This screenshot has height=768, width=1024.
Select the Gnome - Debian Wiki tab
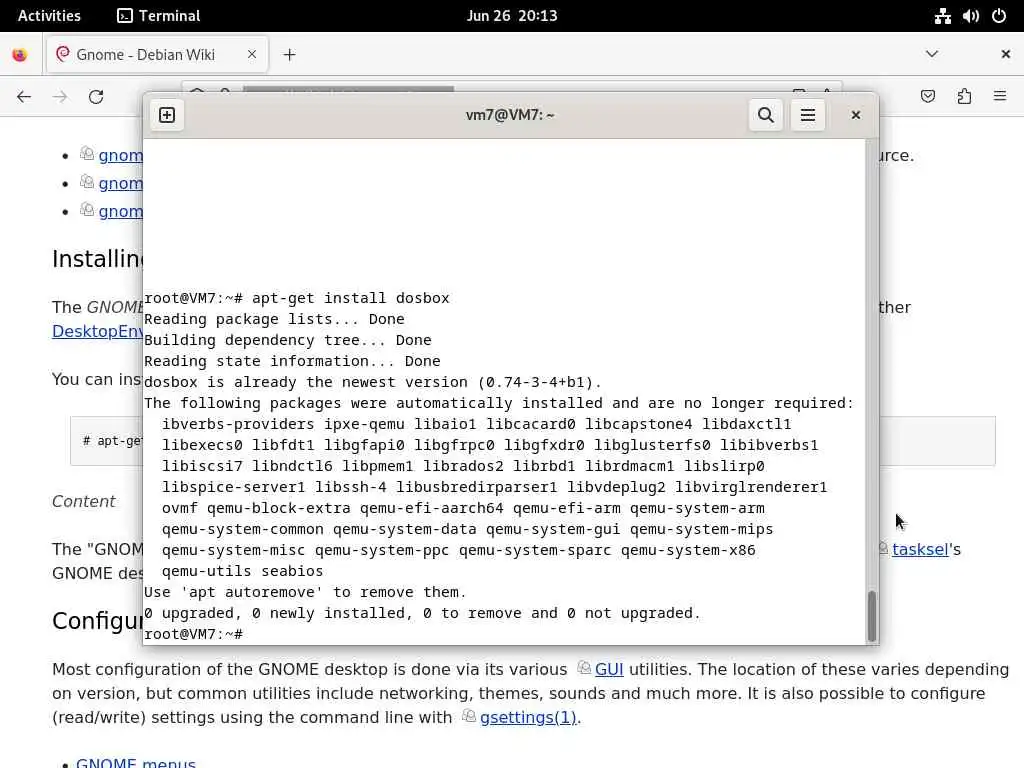(157, 54)
